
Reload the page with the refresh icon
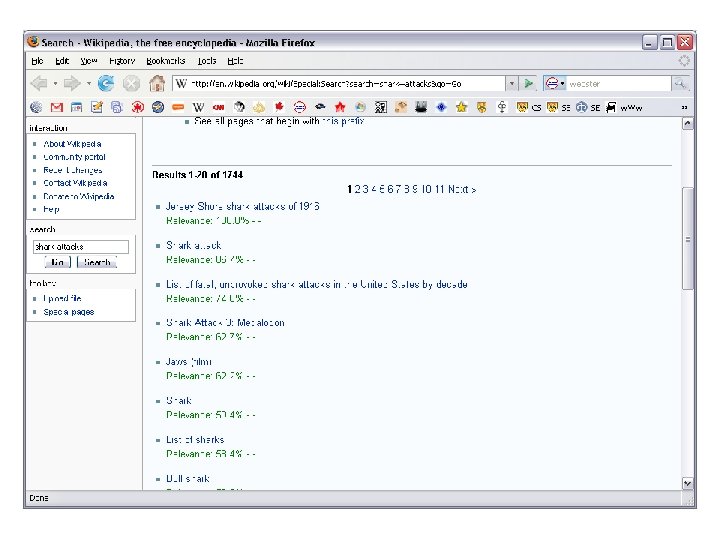(x=106, y=83)
